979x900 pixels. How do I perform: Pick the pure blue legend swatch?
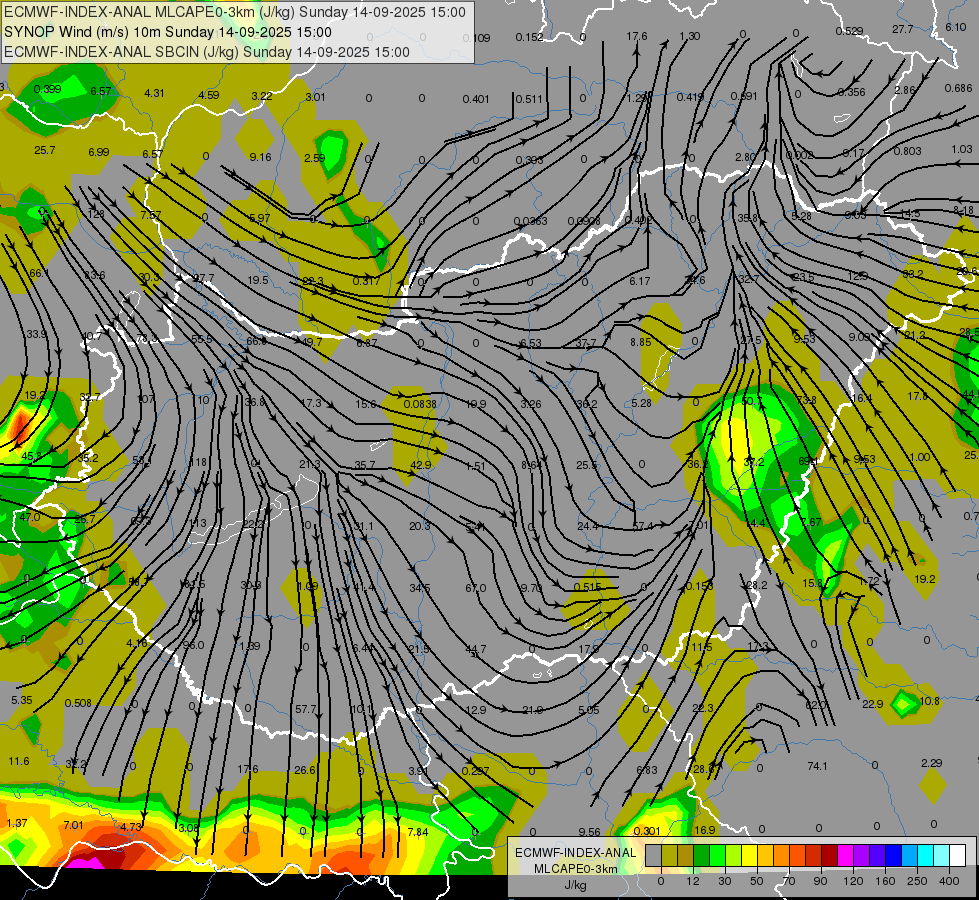[894, 855]
